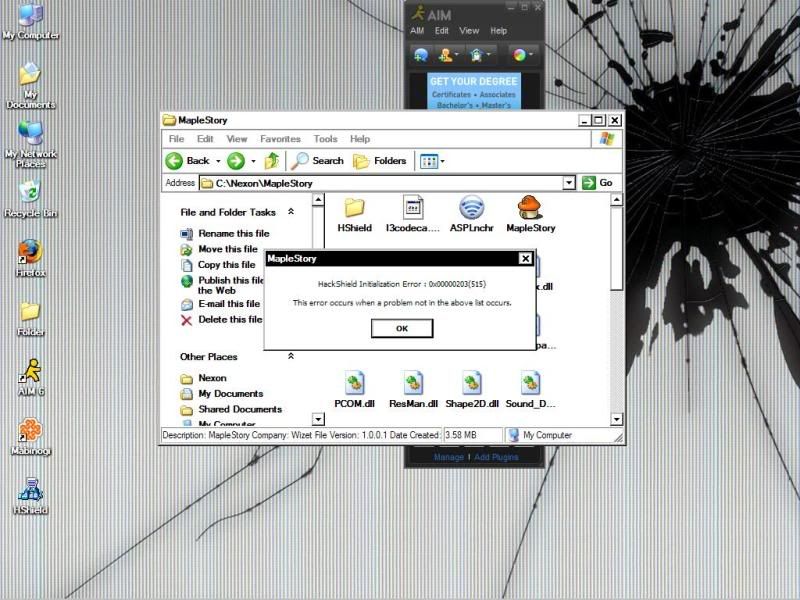This screenshot has height=600, width=800.
Task: Launch the Mabinogi desktop shortcut
Action: click(x=31, y=437)
